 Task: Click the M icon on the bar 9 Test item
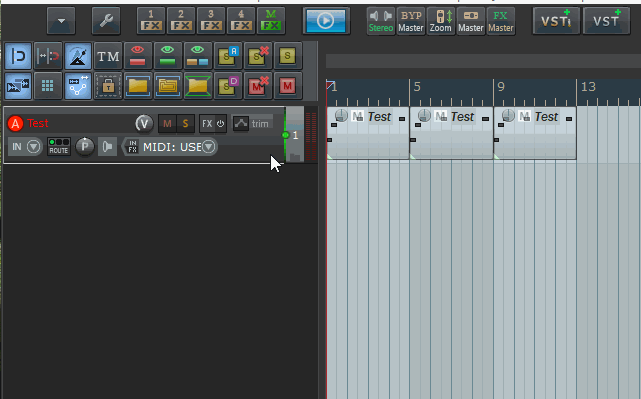(524, 117)
